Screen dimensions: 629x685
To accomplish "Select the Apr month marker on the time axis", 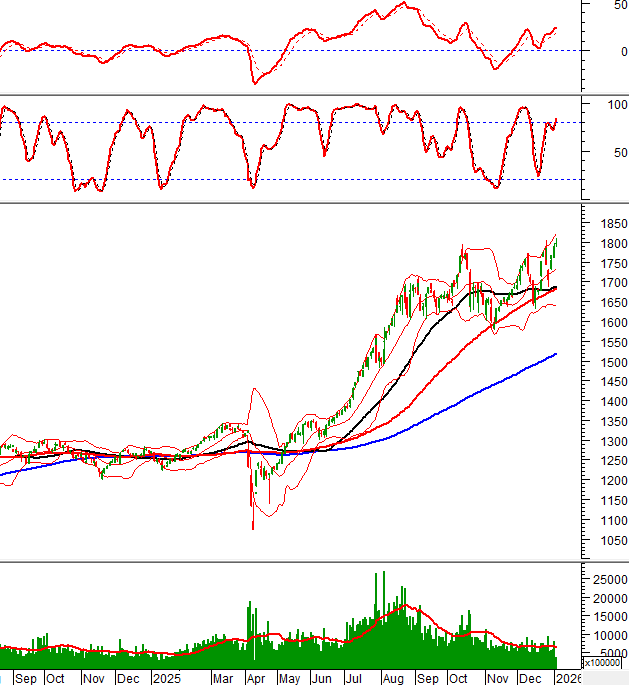I will (x=255, y=678).
